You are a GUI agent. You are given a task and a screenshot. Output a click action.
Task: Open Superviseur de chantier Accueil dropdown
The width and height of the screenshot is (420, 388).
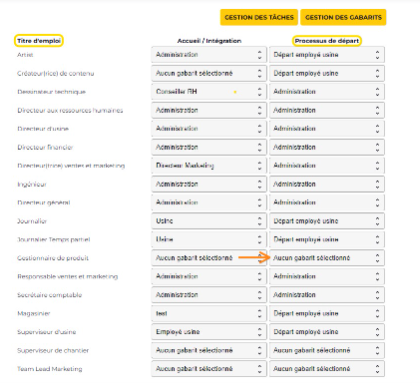(x=209, y=350)
